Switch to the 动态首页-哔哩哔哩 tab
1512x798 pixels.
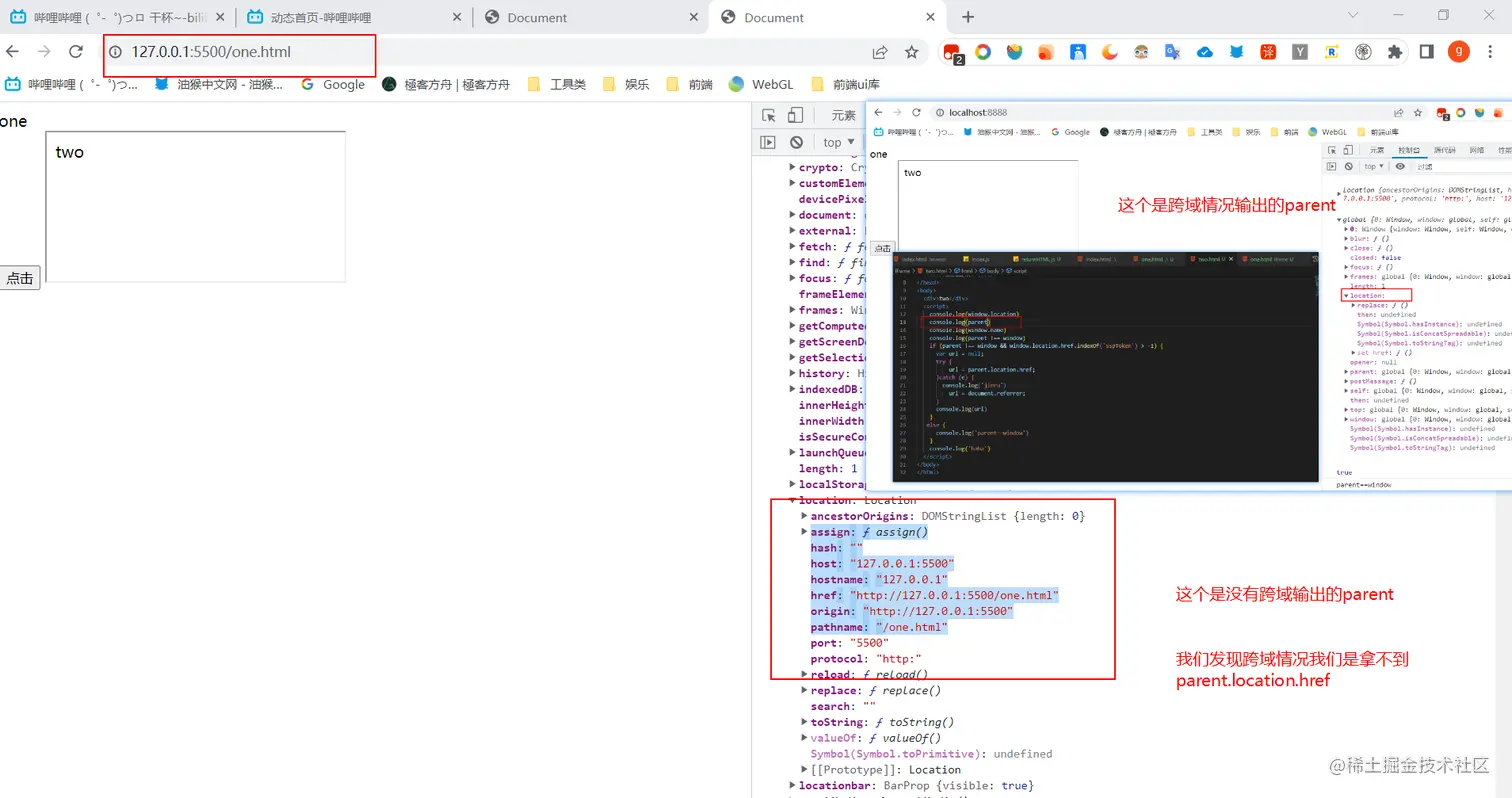[x=353, y=17]
